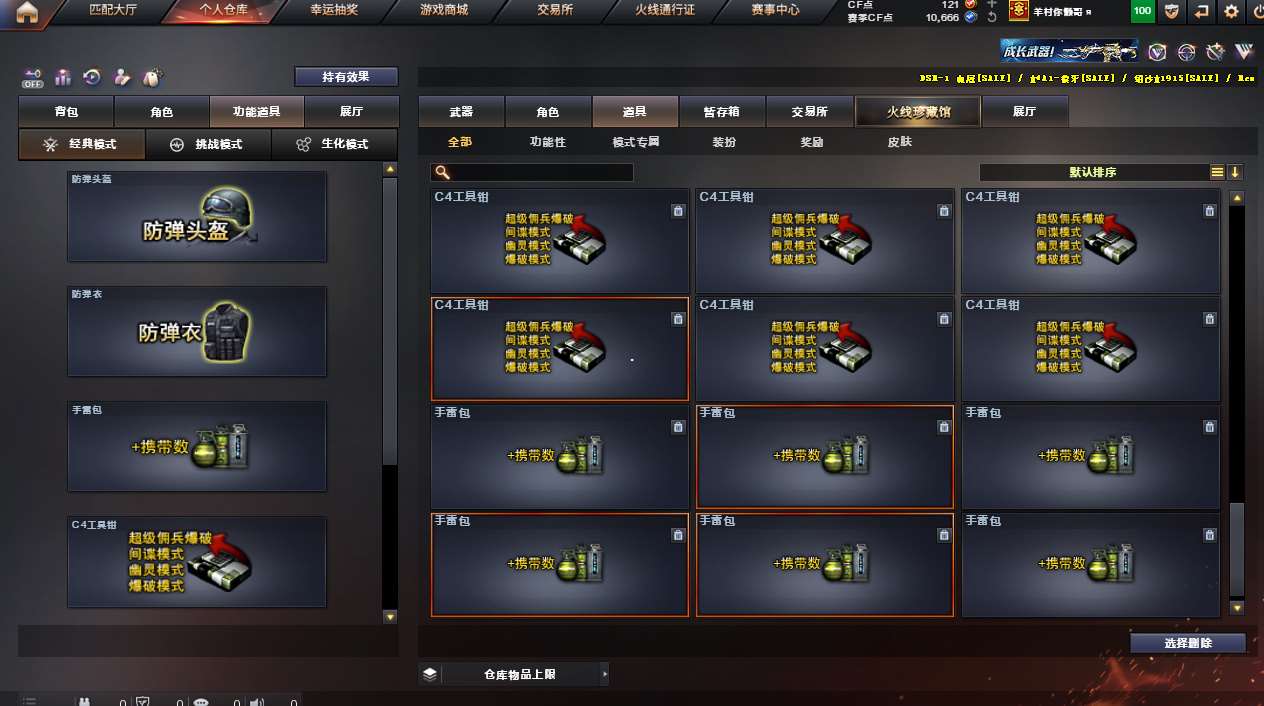Click the 持有效果 button
Viewport: 1264px width, 706px height.
coord(346,76)
